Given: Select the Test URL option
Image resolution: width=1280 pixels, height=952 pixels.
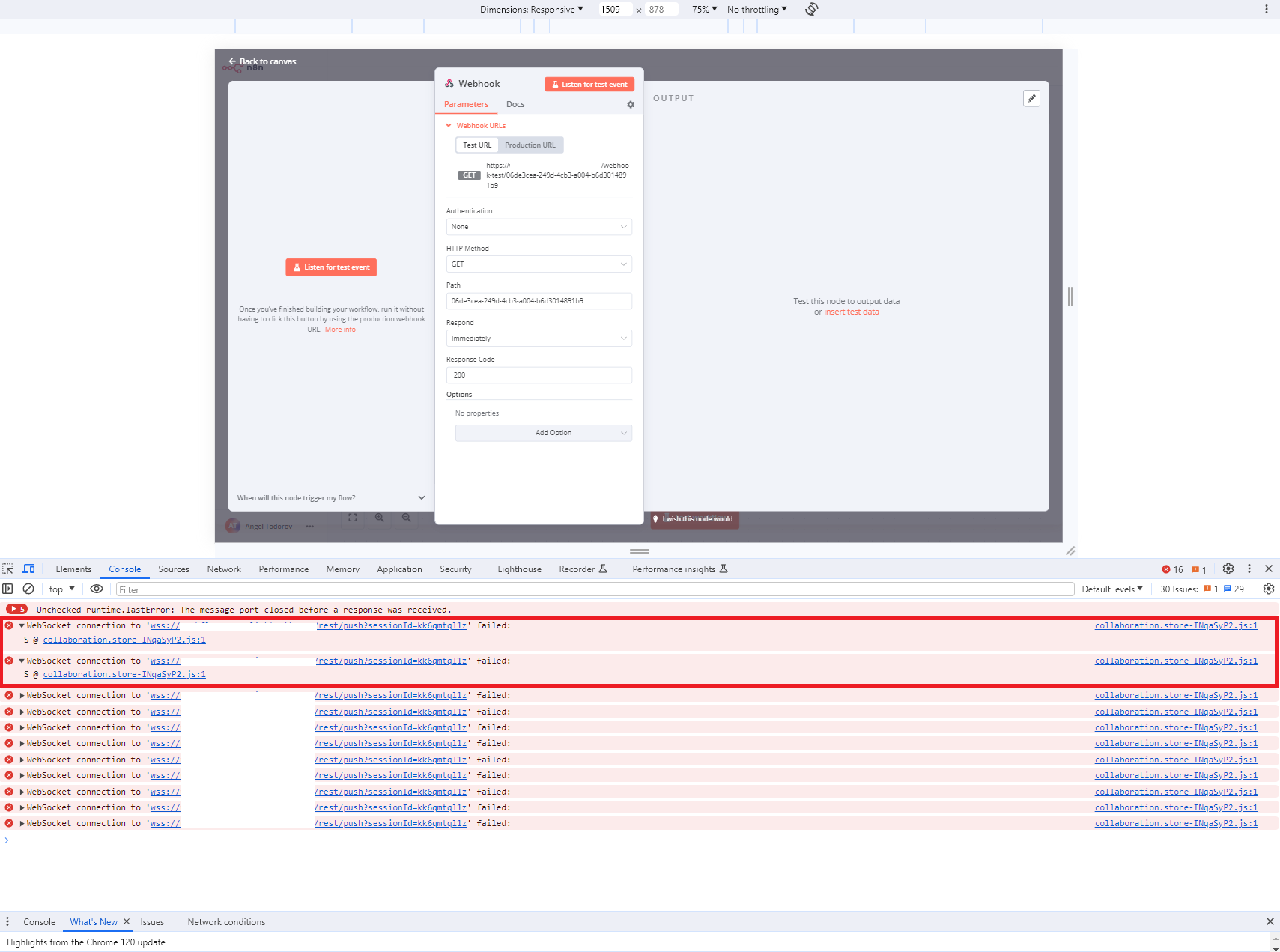Looking at the screenshot, I should click(477, 145).
